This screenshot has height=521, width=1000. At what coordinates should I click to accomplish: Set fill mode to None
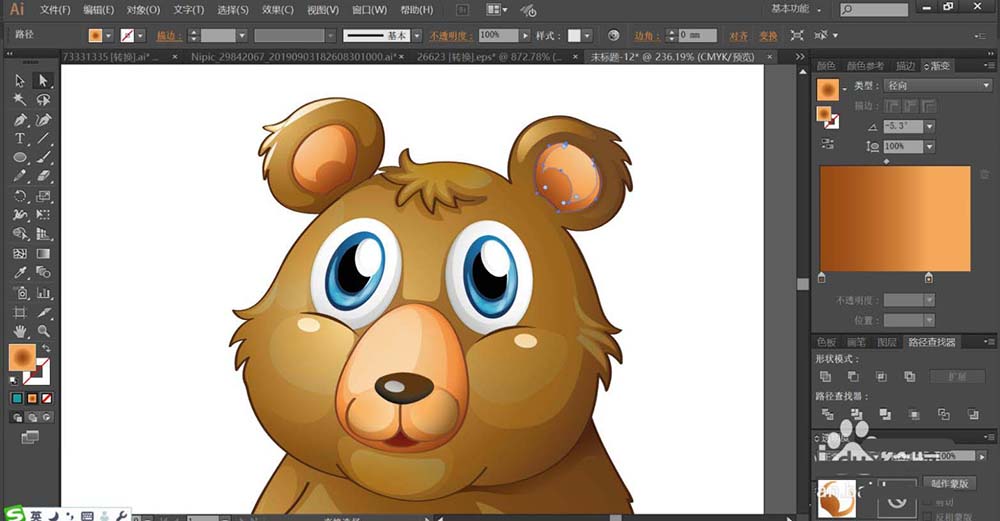(47, 398)
